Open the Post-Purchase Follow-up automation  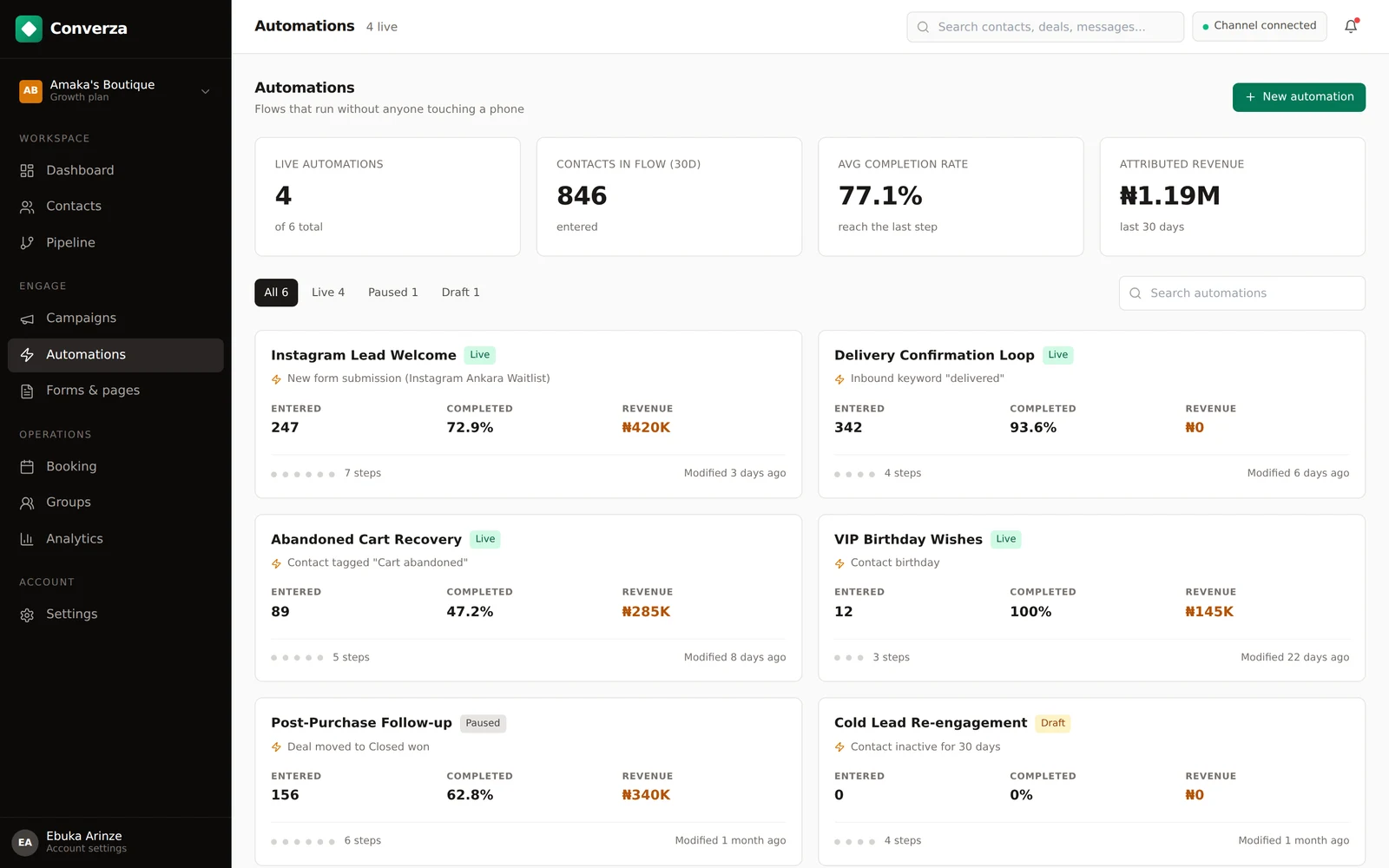(x=528, y=781)
